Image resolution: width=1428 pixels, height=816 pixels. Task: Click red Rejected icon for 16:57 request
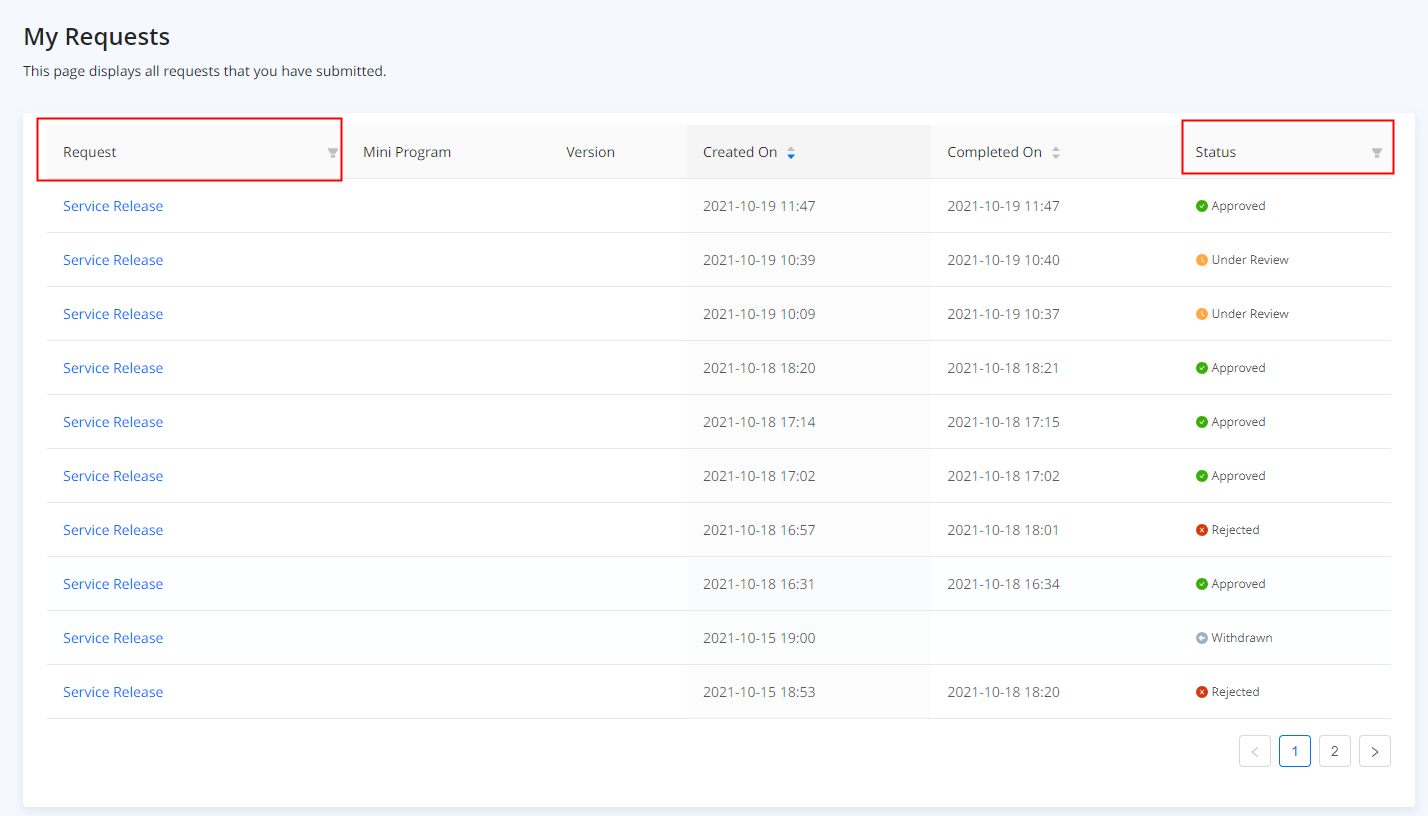(x=1201, y=530)
